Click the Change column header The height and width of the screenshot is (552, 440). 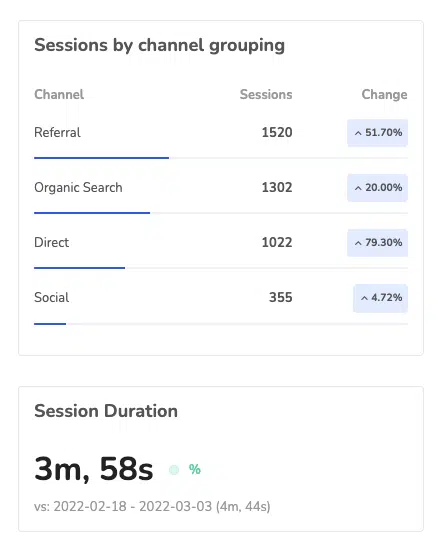[384, 94]
